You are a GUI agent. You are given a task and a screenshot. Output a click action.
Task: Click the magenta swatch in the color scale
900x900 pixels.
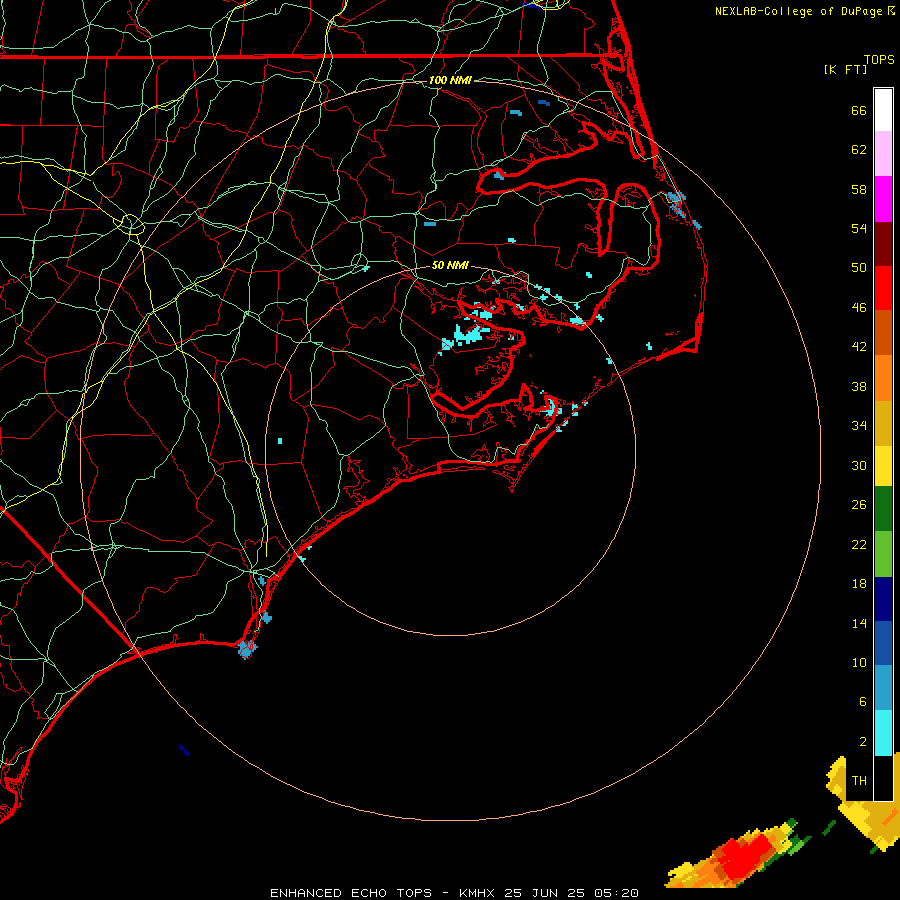pos(883,199)
